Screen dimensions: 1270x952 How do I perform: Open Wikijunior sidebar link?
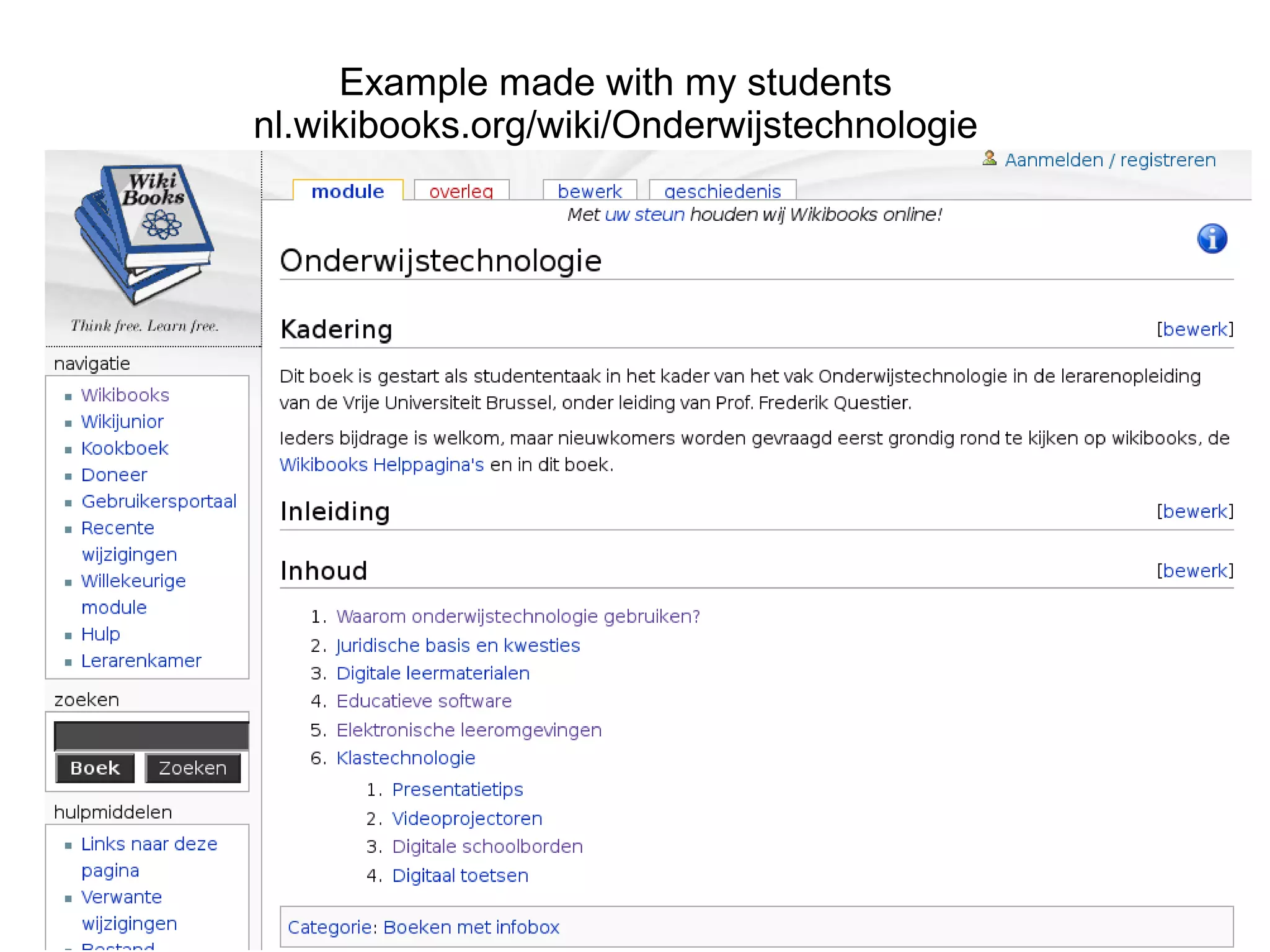point(122,422)
